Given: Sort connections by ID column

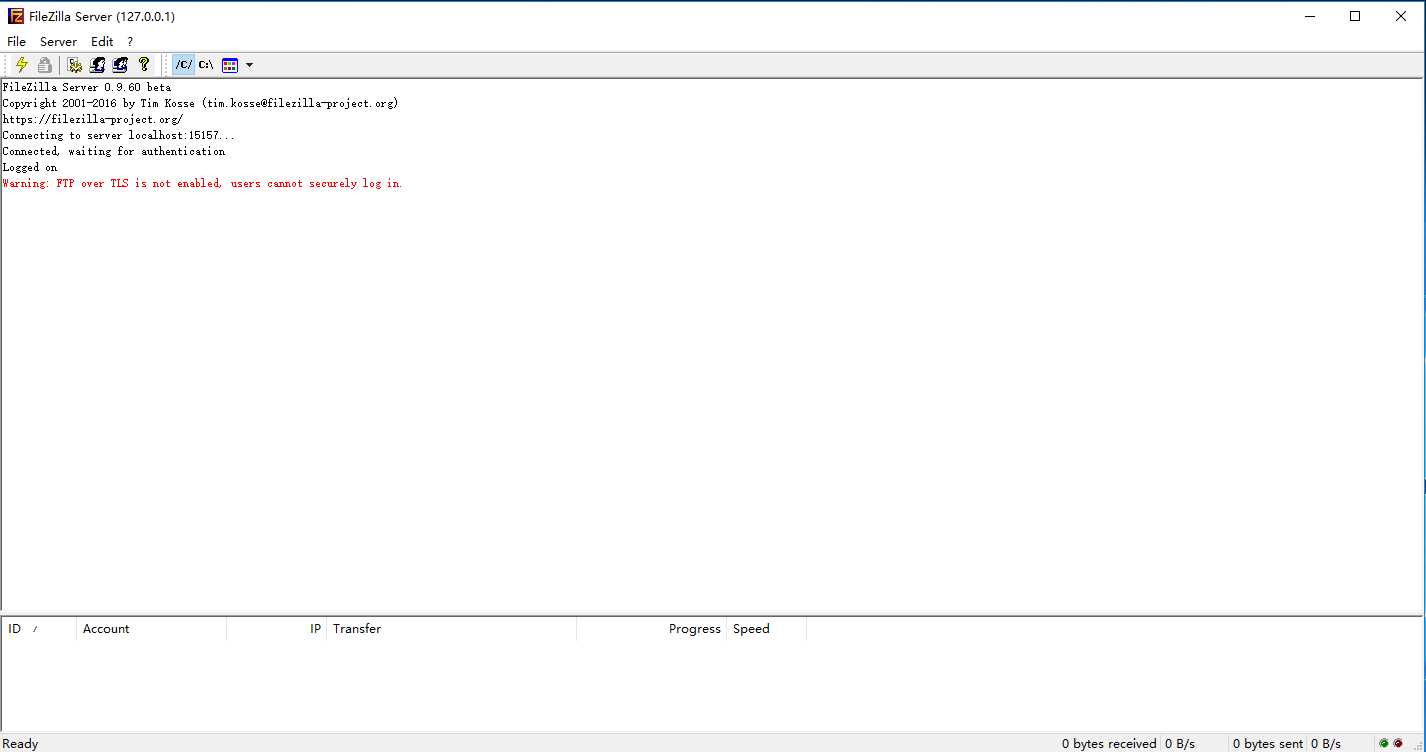Looking at the screenshot, I should pos(39,629).
